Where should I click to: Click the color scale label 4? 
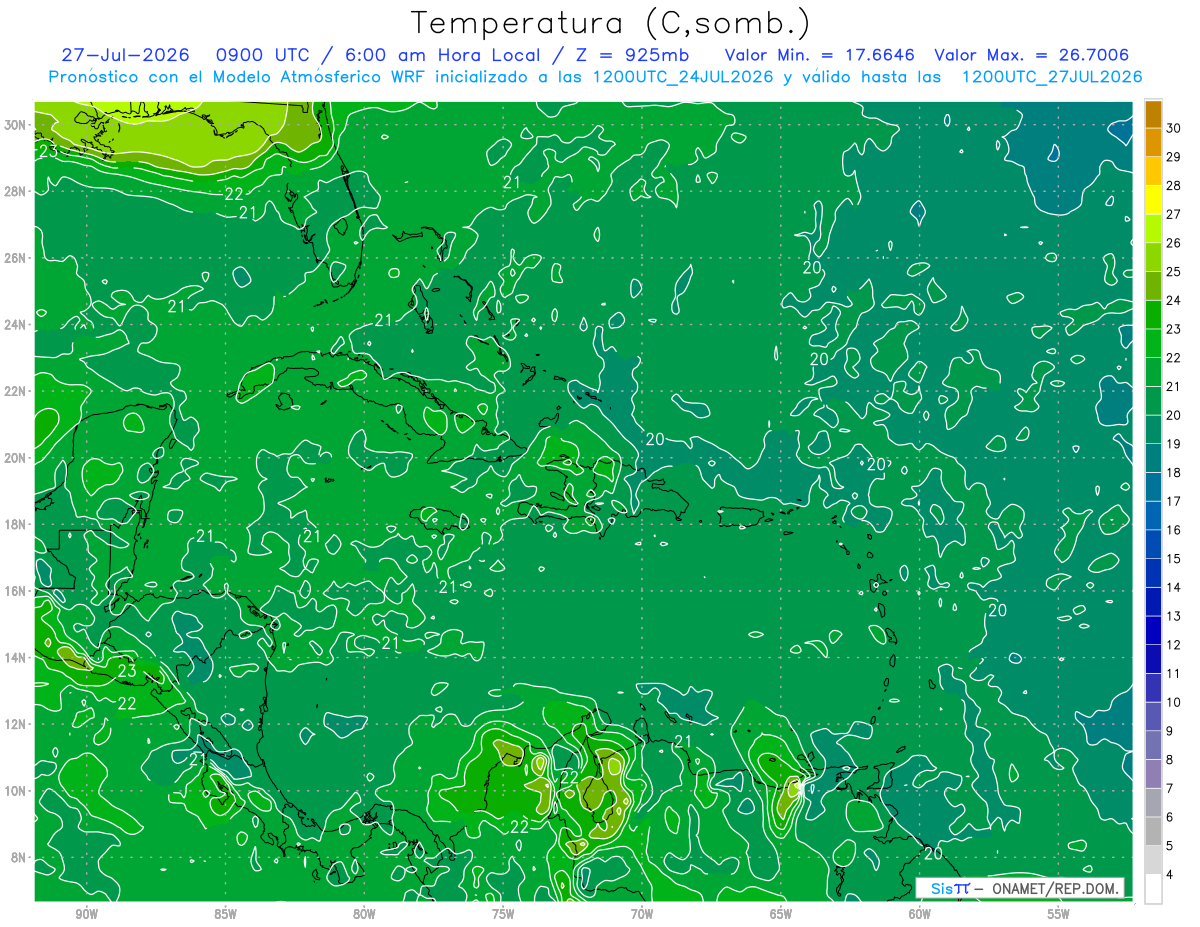click(x=1171, y=875)
